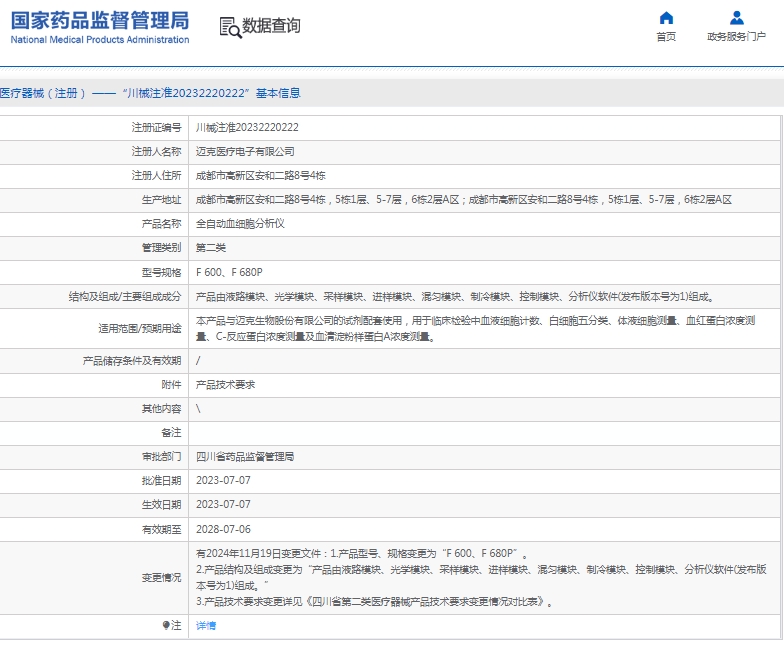784x645 pixels.
Task: Click the 变更情况 label
Action: [162, 578]
